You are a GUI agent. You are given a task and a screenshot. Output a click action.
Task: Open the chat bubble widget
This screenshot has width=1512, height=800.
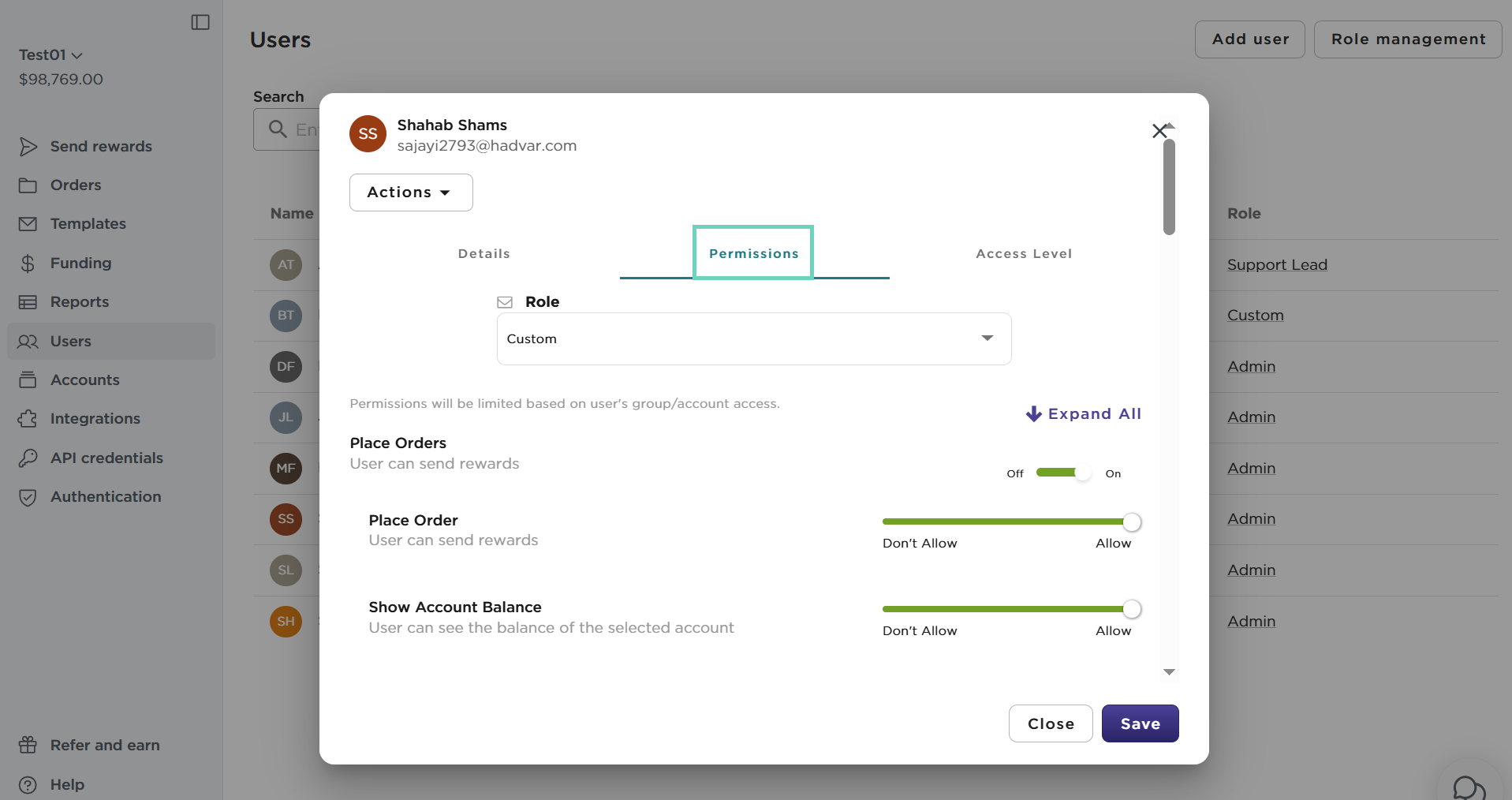tap(1469, 787)
